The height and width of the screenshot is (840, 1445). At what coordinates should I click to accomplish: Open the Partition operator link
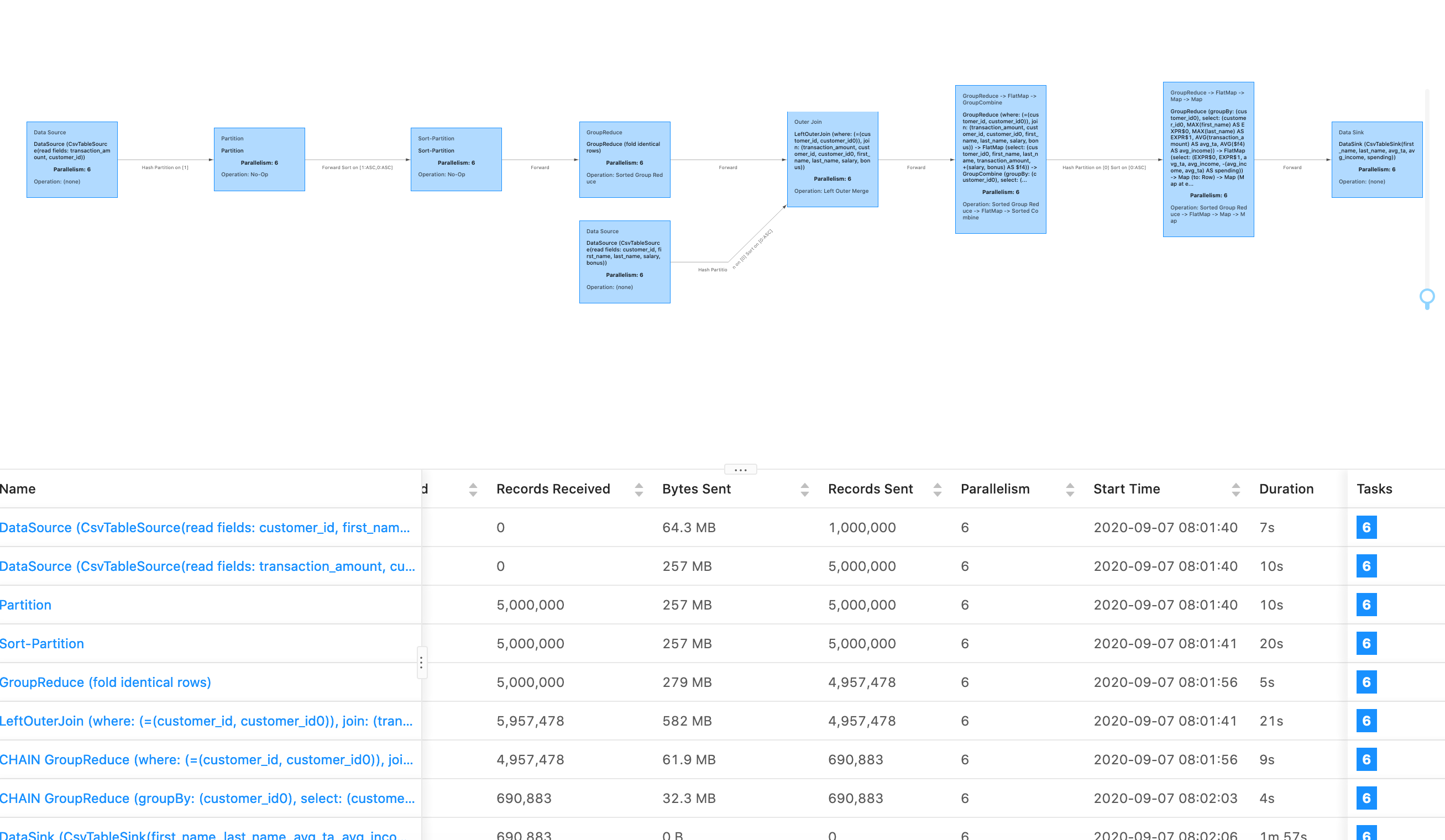pyautogui.click(x=26, y=605)
